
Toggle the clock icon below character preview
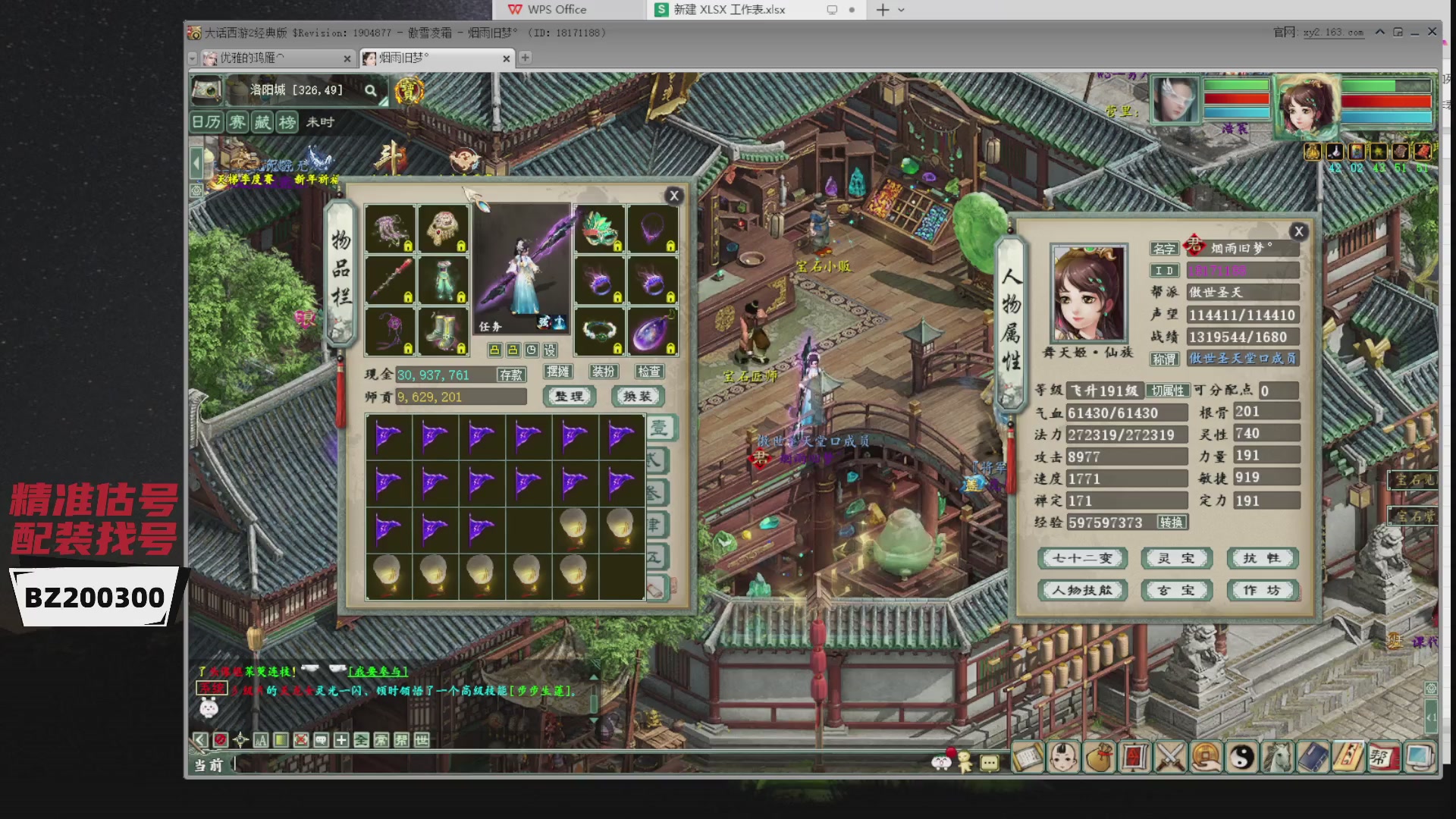[531, 350]
